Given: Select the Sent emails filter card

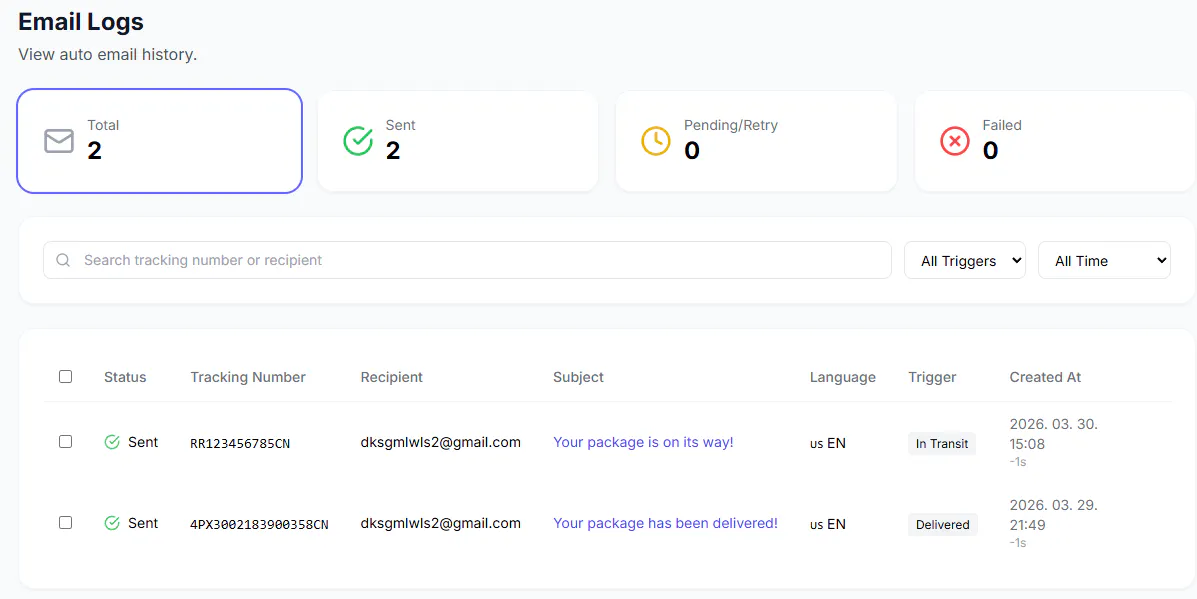Looking at the screenshot, I should point(458,141).
